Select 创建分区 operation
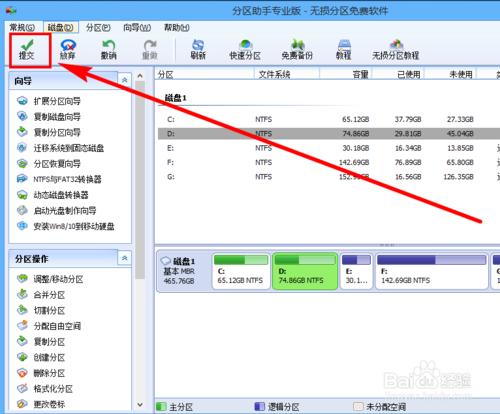 (x=41, y=357)
